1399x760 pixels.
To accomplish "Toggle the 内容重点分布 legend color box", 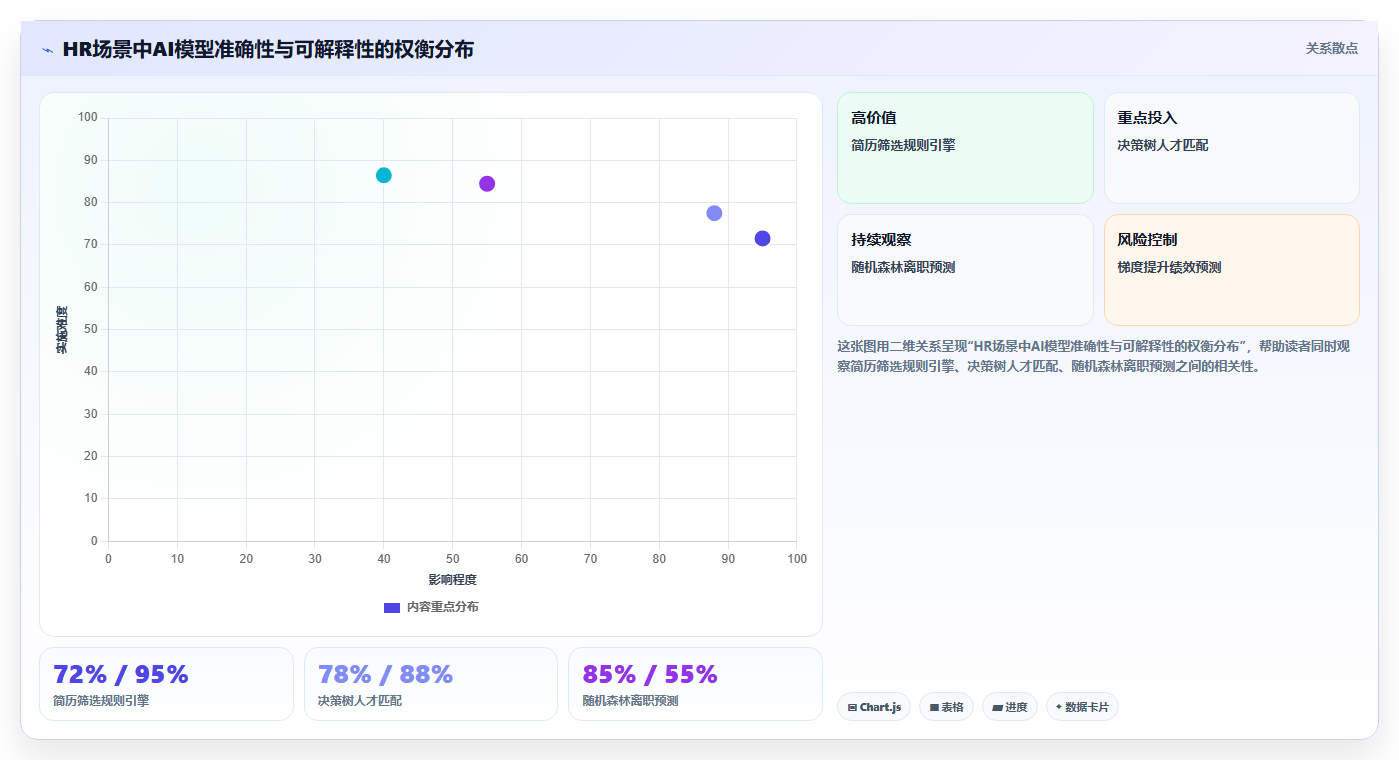I will tap(392, 607).
